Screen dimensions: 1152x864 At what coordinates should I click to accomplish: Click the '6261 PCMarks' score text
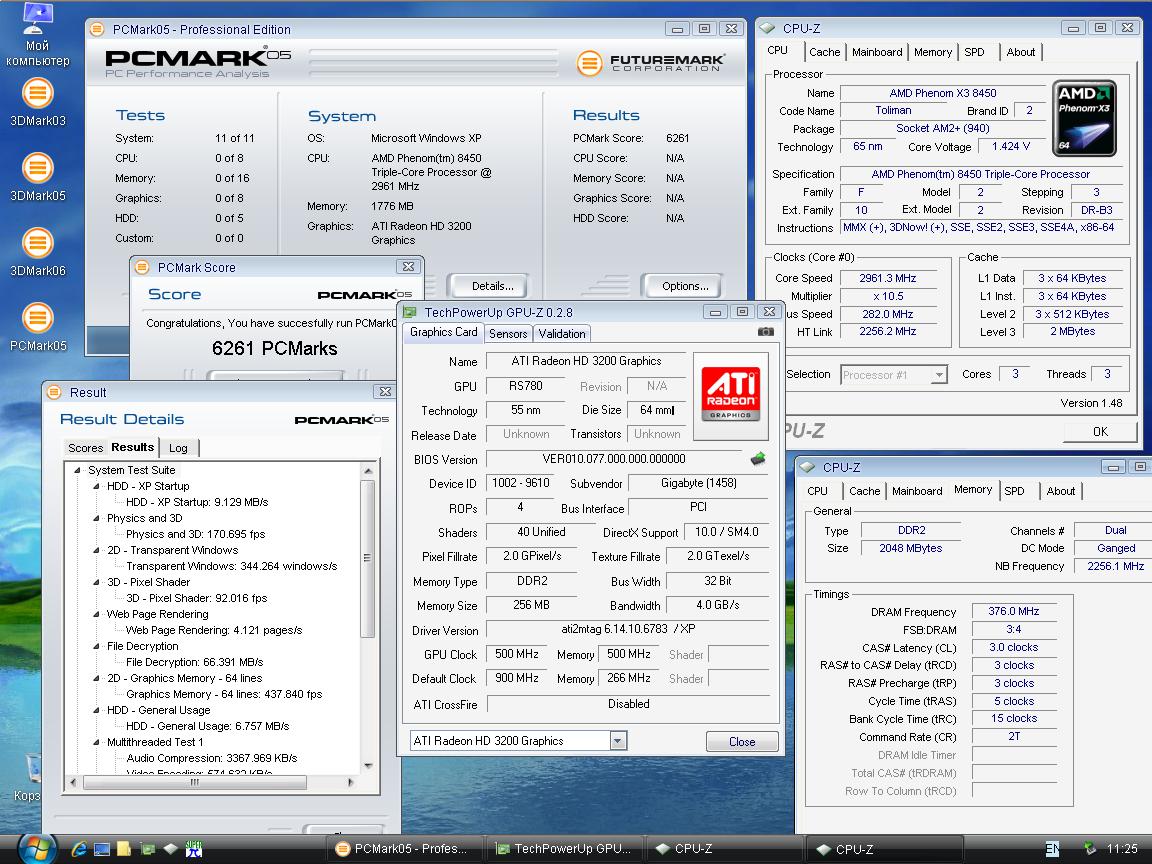click(x=275, y=348)
